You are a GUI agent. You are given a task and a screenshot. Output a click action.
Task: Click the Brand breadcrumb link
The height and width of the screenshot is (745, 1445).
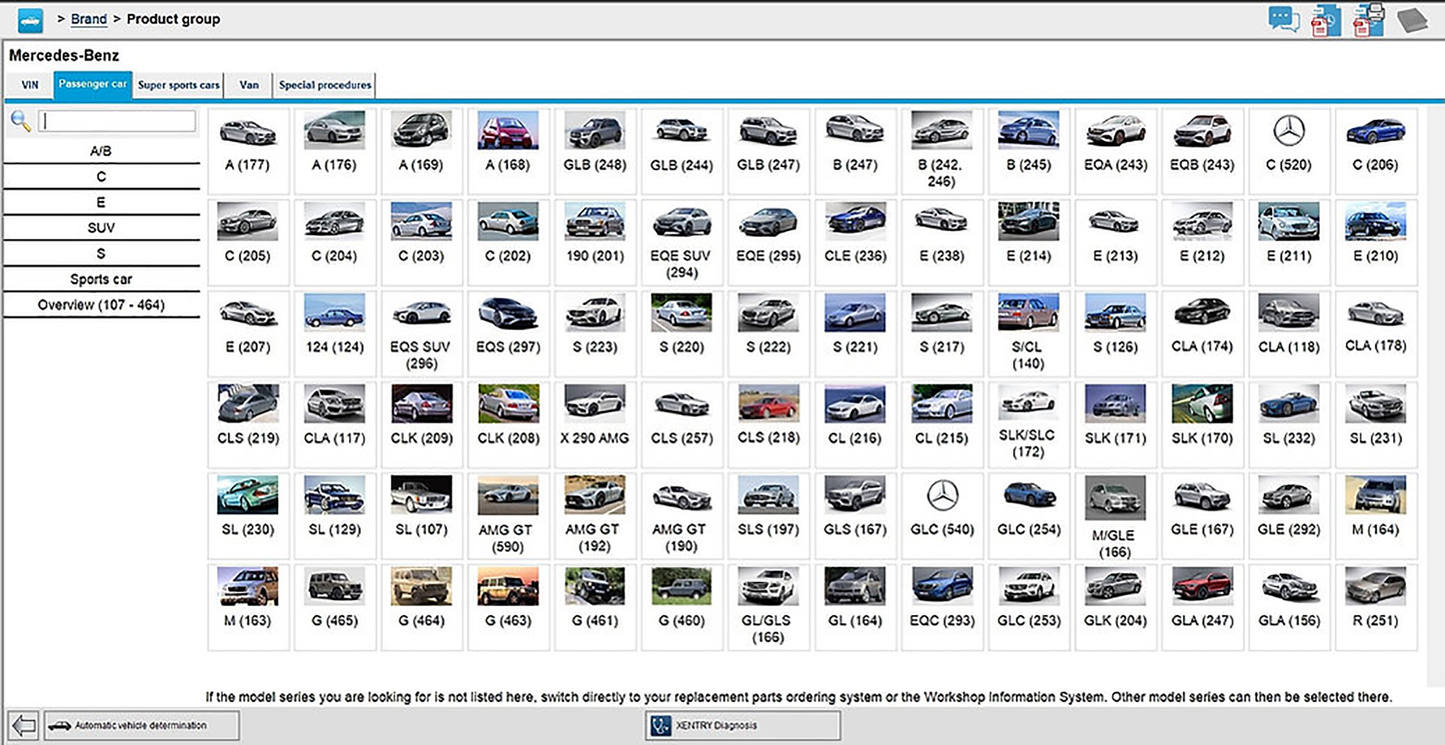(89, 19)
